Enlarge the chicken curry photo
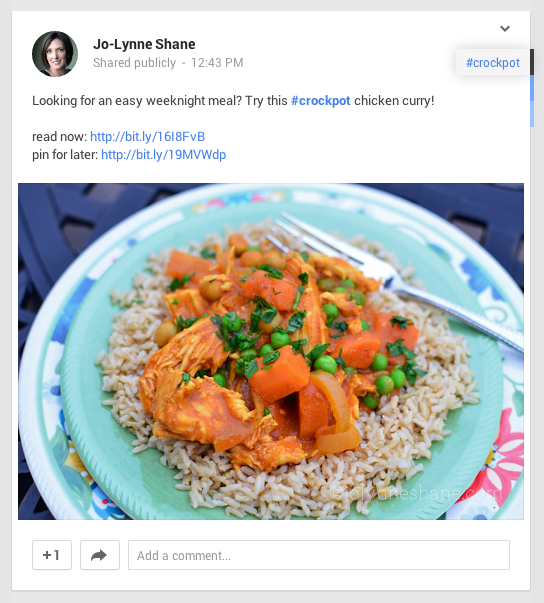 (271, 351)
